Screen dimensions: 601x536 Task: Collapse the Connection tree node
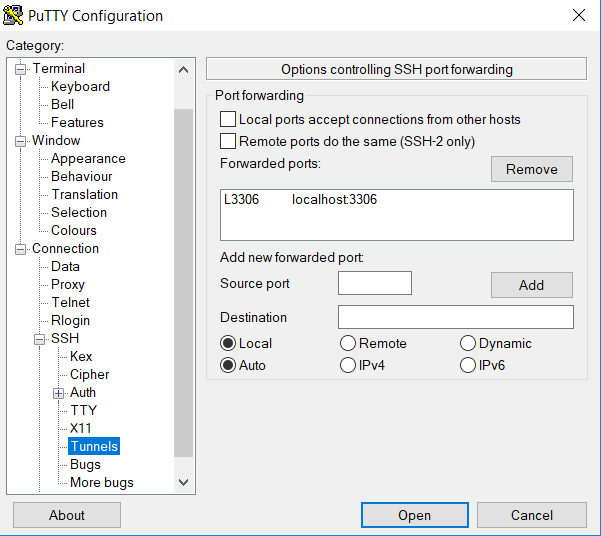click(20, 250)
